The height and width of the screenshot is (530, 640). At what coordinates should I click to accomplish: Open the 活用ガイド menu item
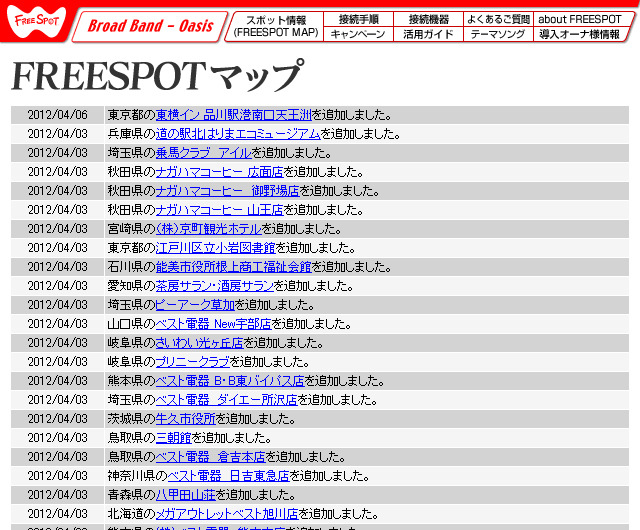click(x=428, y=34)
